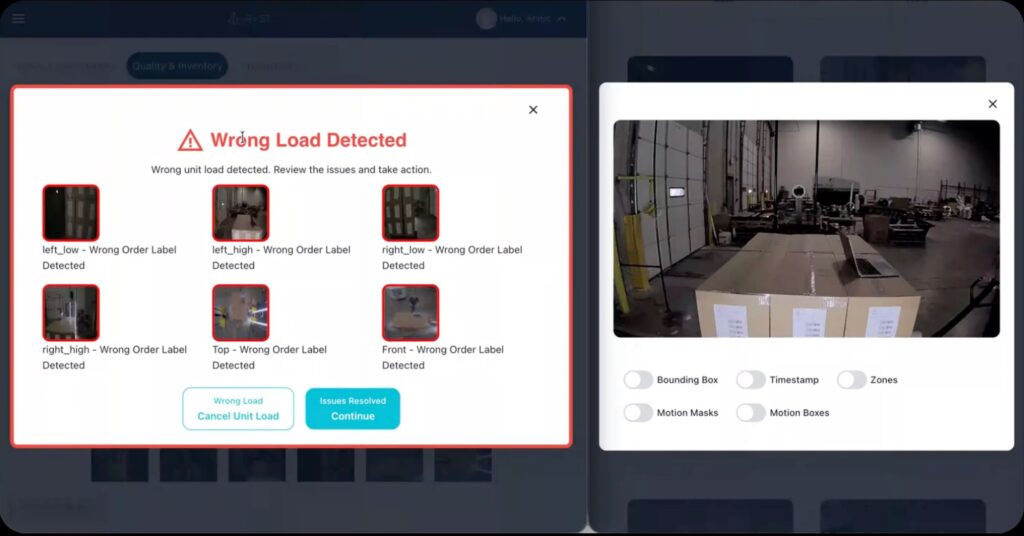Close the camera preview panel
The width and height of the screenshot is (1024, 536).
992,104
